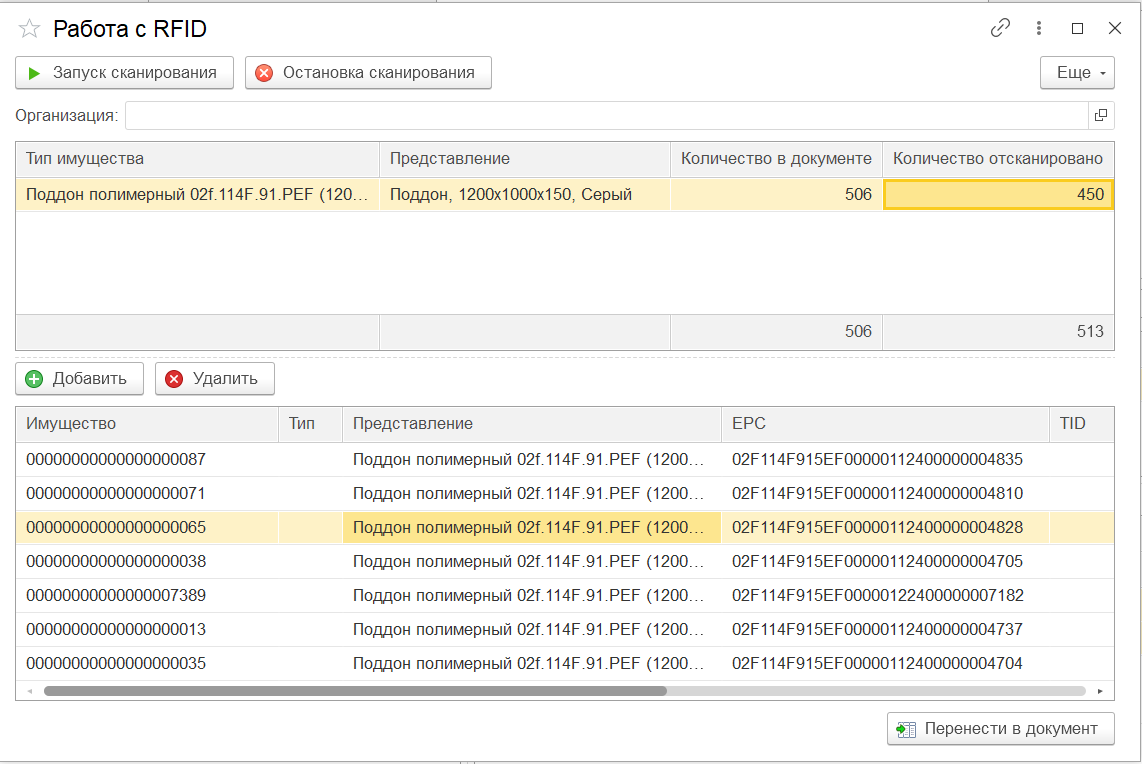Transfer data with Перенести в документ button
The image size is (1142, 764).
click(1000, 729)
